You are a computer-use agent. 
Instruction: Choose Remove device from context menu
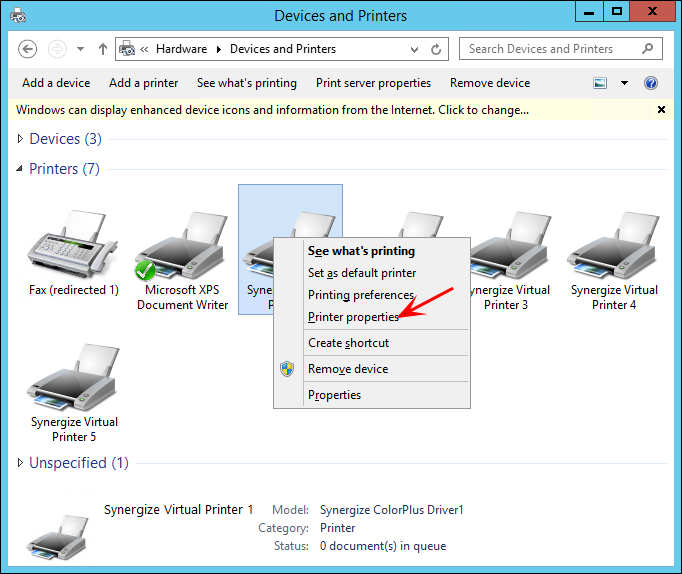pos(348,369)
